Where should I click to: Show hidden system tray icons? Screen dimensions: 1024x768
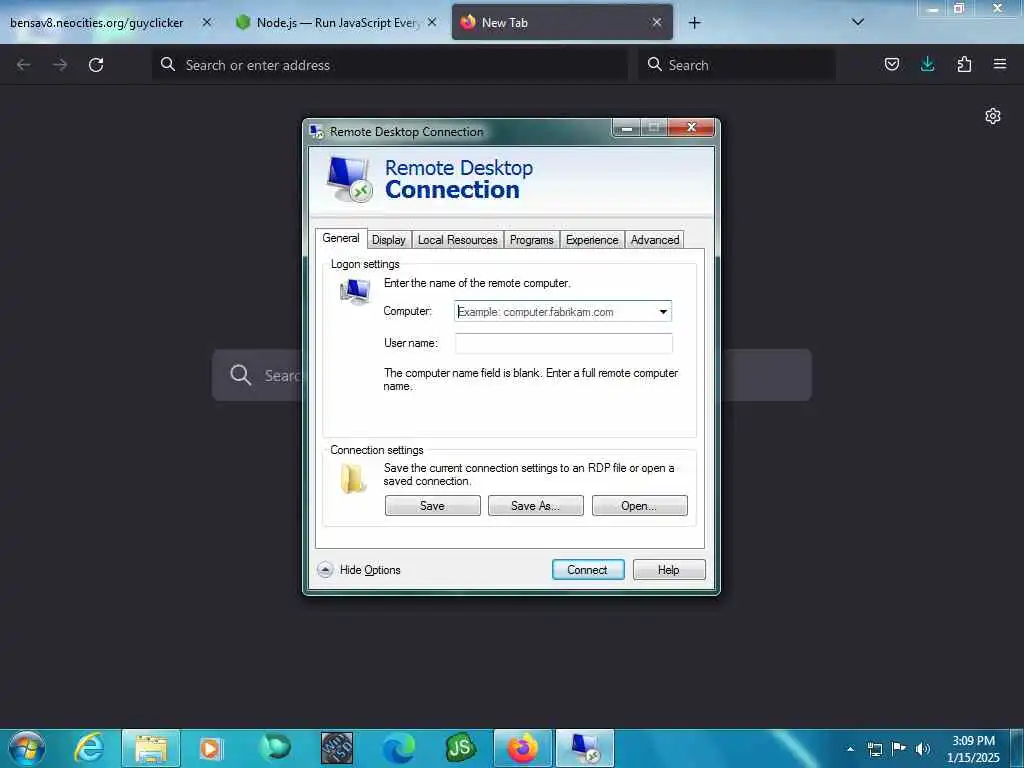click(x=850, y=749)
